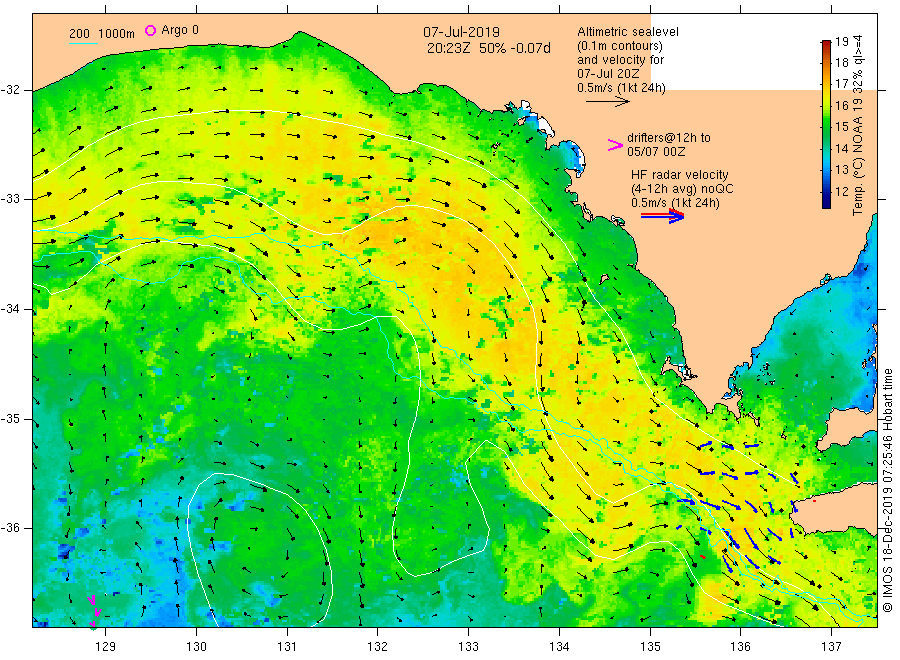Click the Altimetric sealevel legend heading

(628, 32)
